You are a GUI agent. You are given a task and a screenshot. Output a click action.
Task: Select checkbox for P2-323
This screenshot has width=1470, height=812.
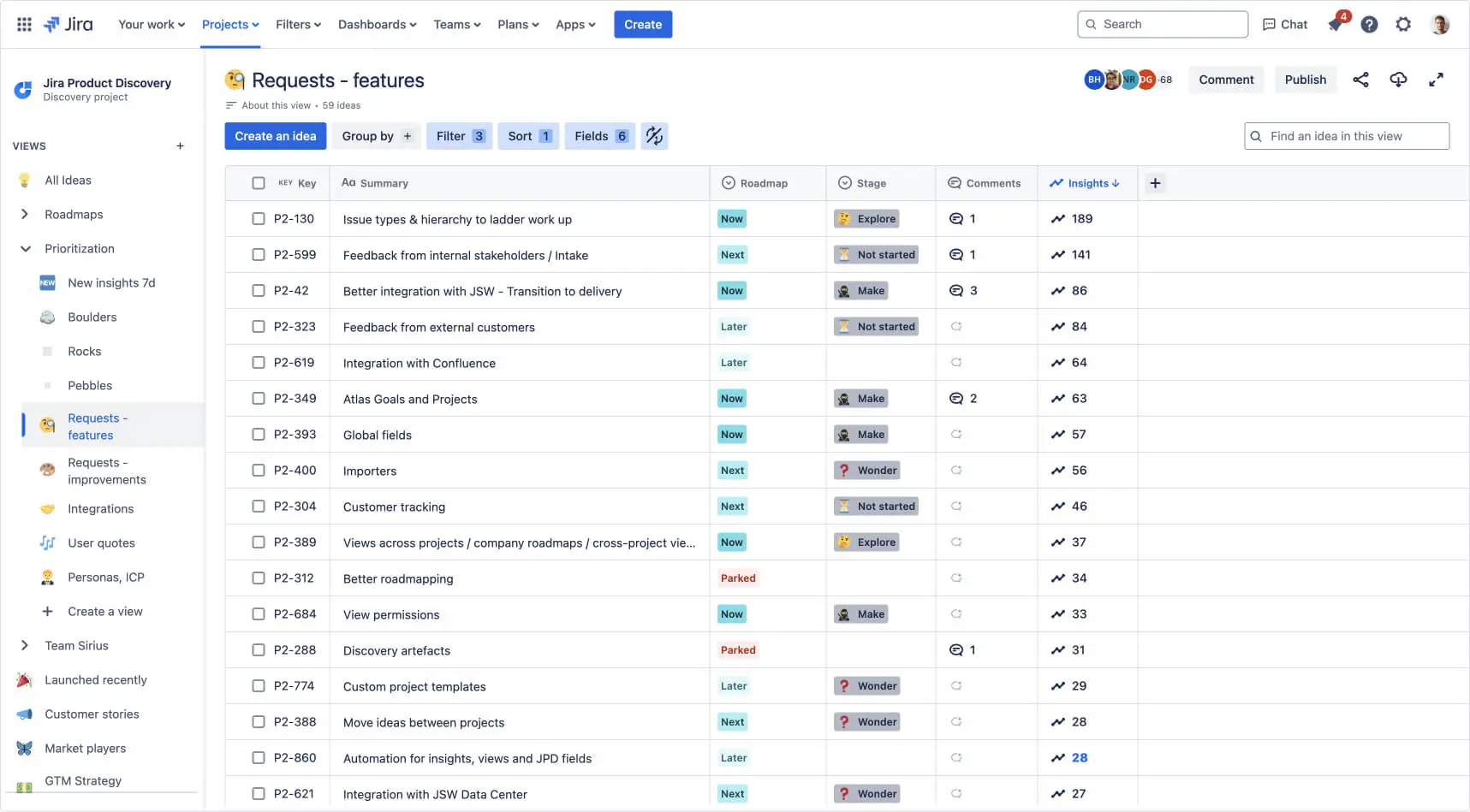[259, 327]
